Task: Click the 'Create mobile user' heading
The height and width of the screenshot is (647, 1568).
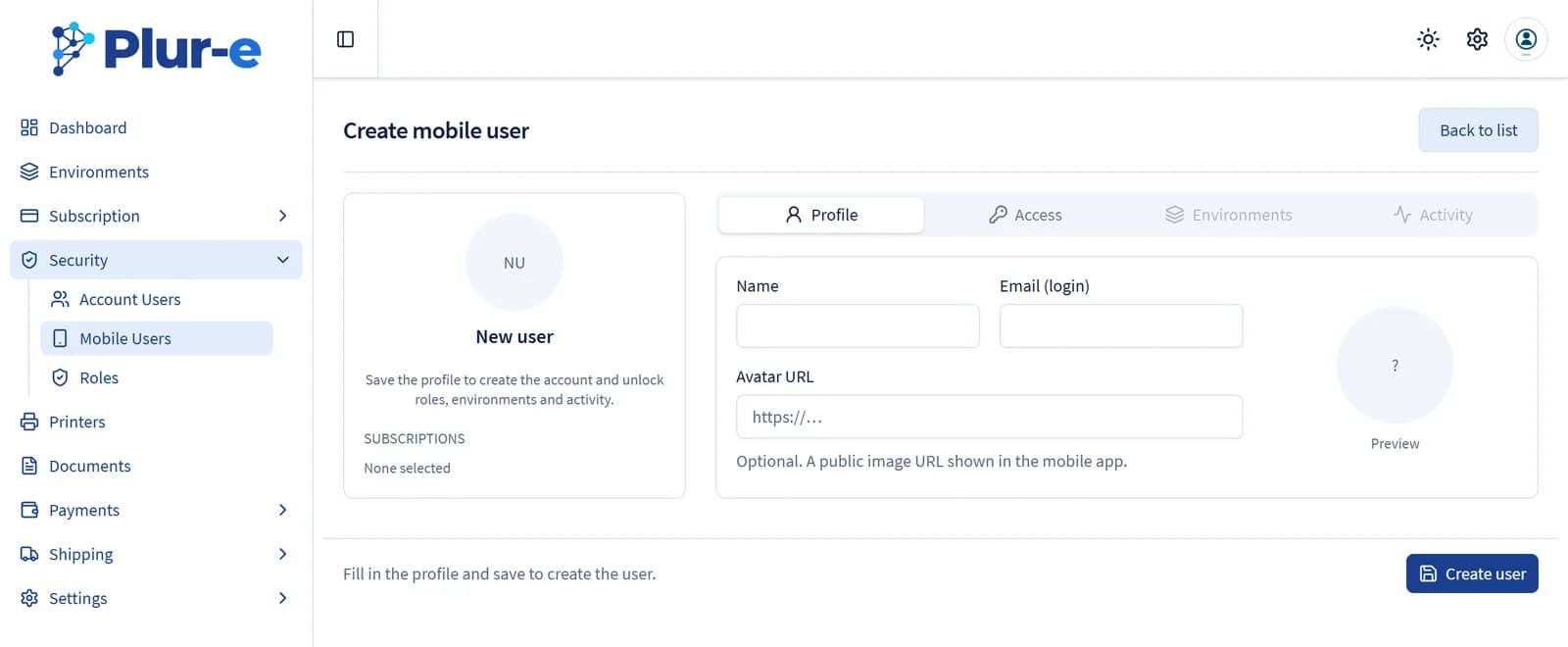Action: coord(436,130)
